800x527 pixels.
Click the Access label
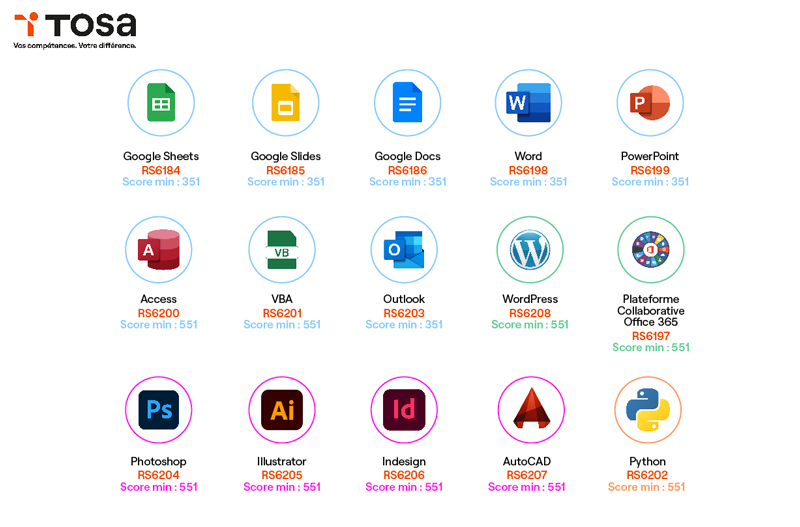[159, 299]
